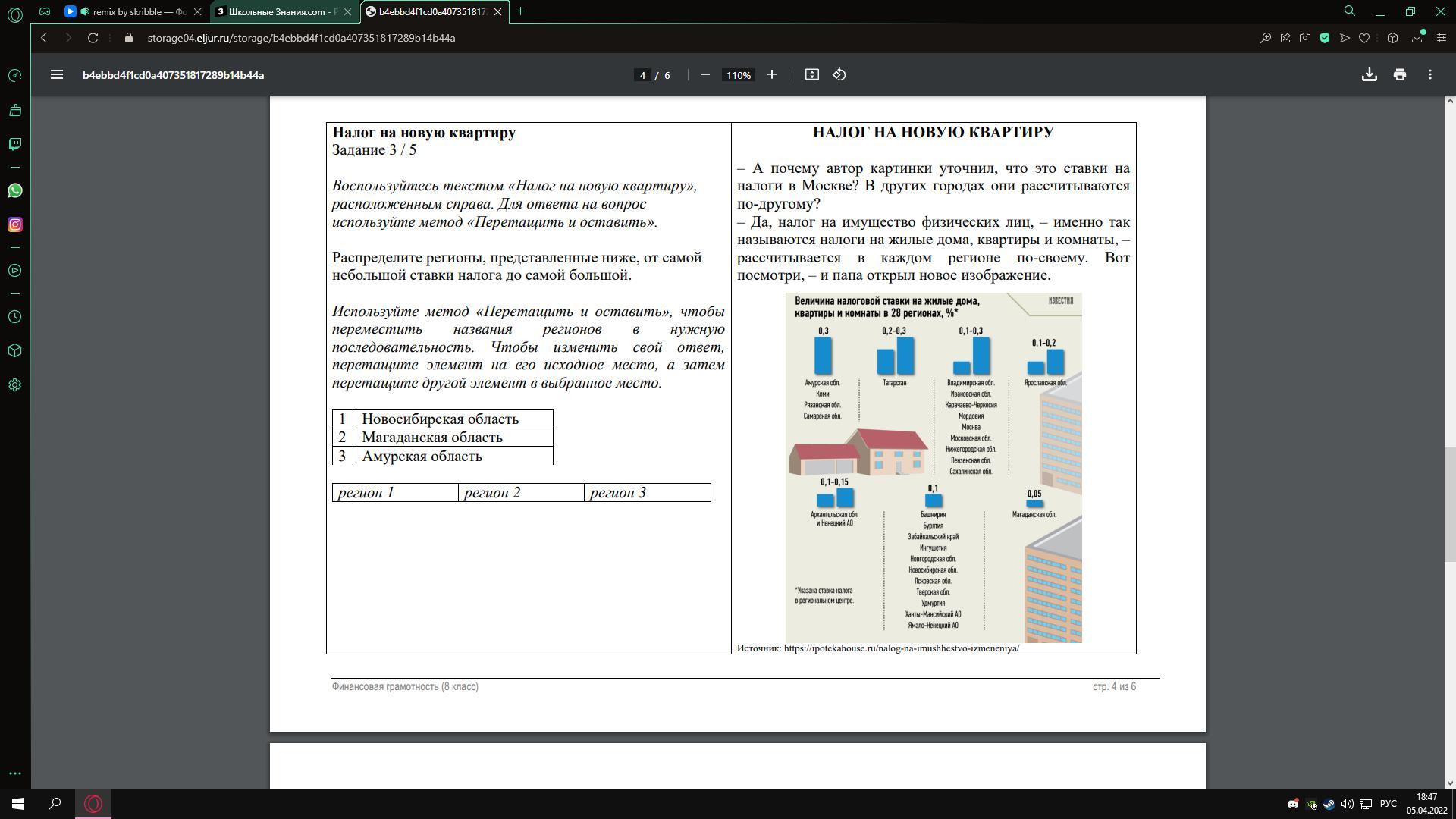
Task: Rotate PDF counterclockwise
Action: pyautogui.click(x=839, y=74)
